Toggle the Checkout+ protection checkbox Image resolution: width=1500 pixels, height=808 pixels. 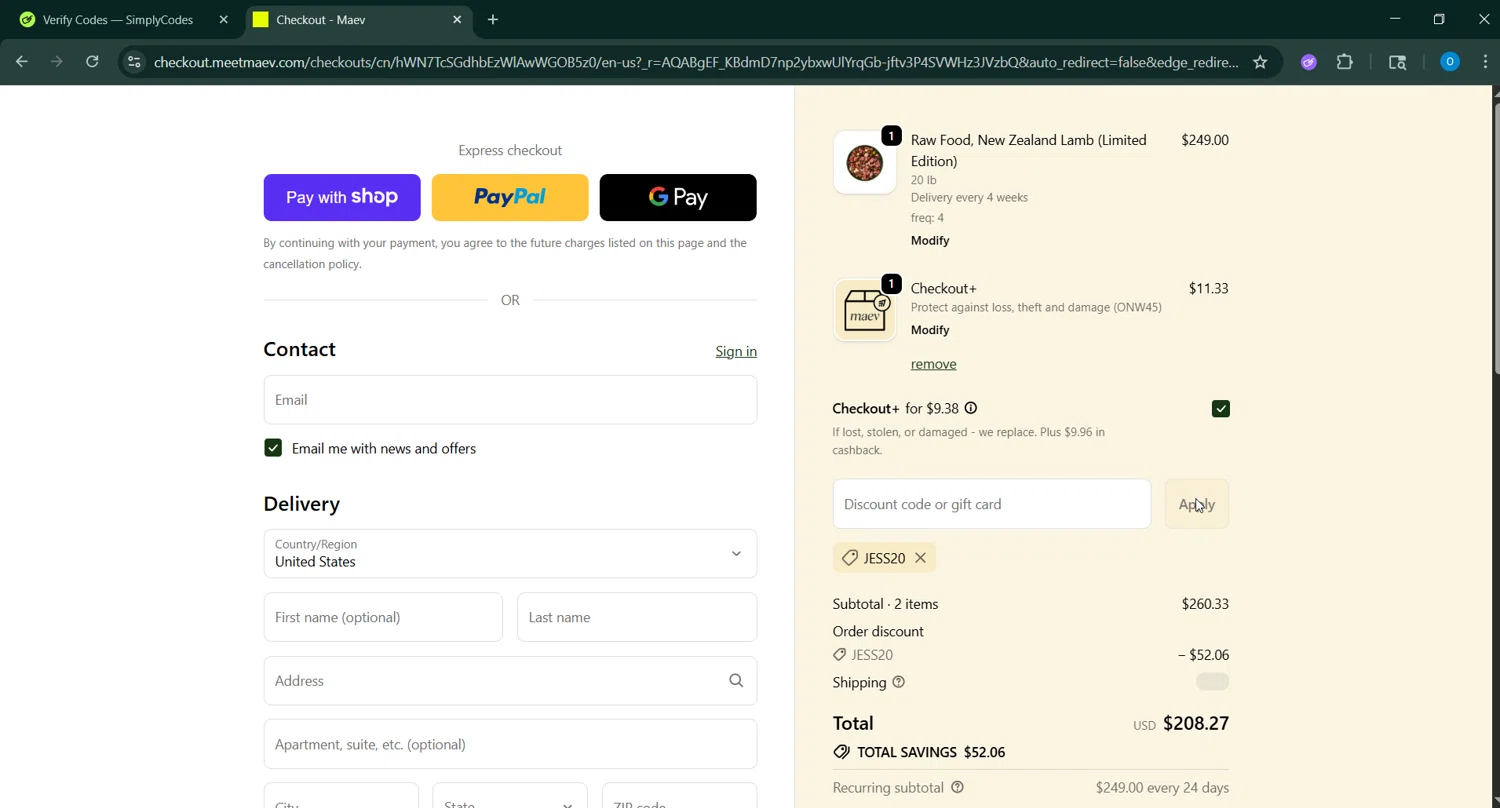(1220, 408)
